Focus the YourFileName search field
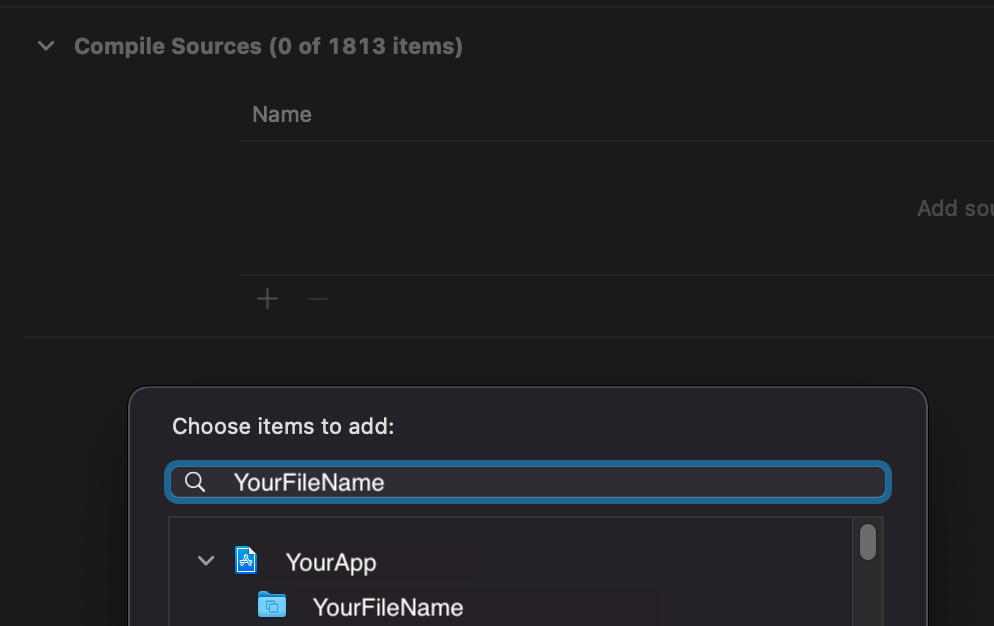This screenshot has height=626, width=994. coord(528,483)
